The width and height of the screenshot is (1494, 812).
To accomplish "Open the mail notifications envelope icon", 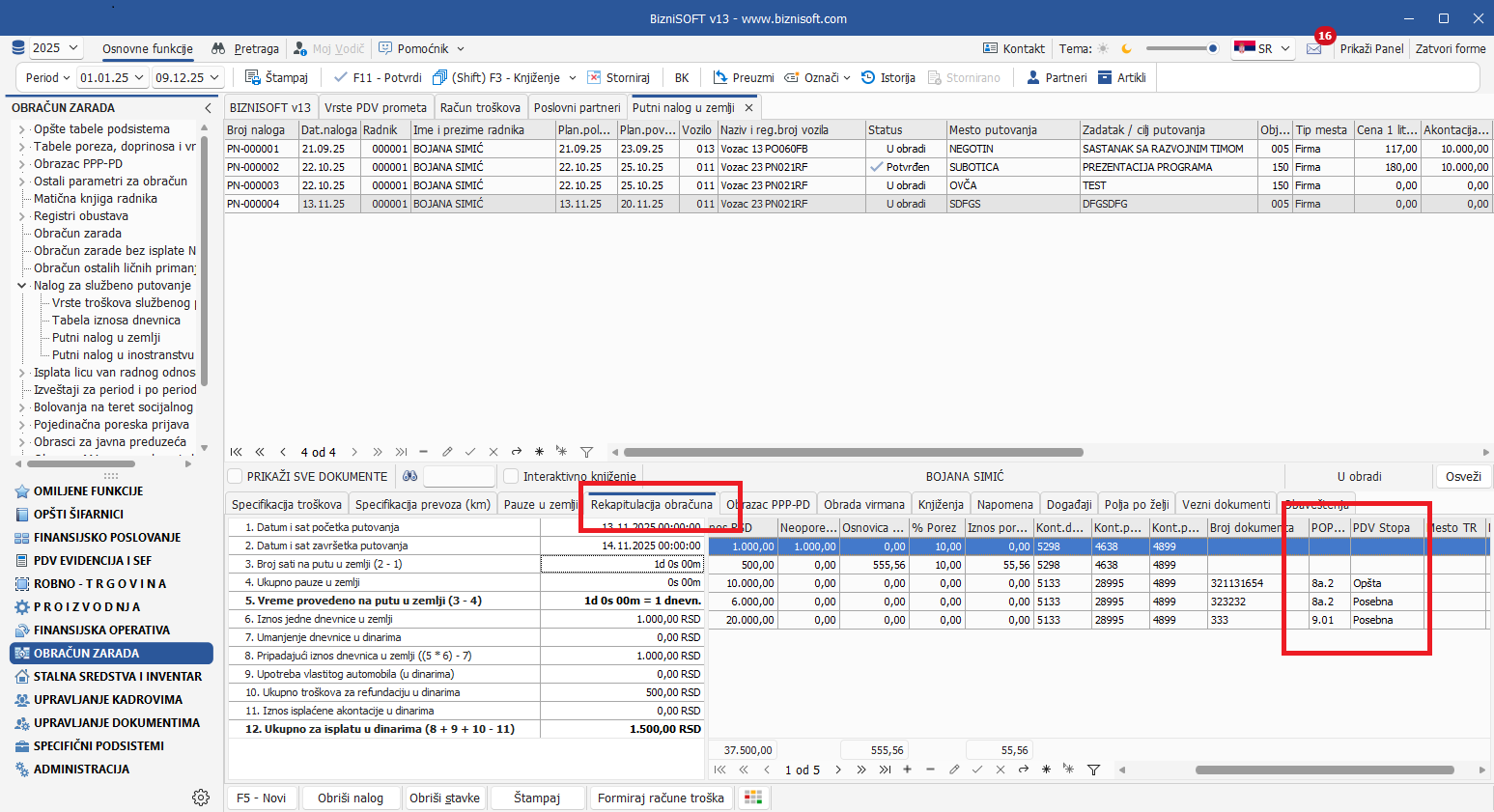I will (x=1314, y=48).
